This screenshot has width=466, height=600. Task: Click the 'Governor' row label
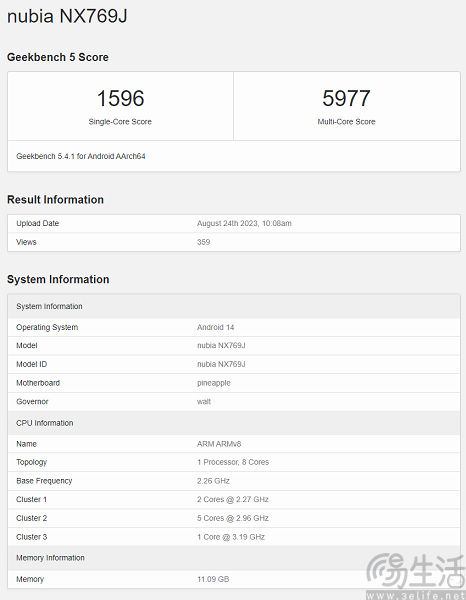click(x=32, y=402)
